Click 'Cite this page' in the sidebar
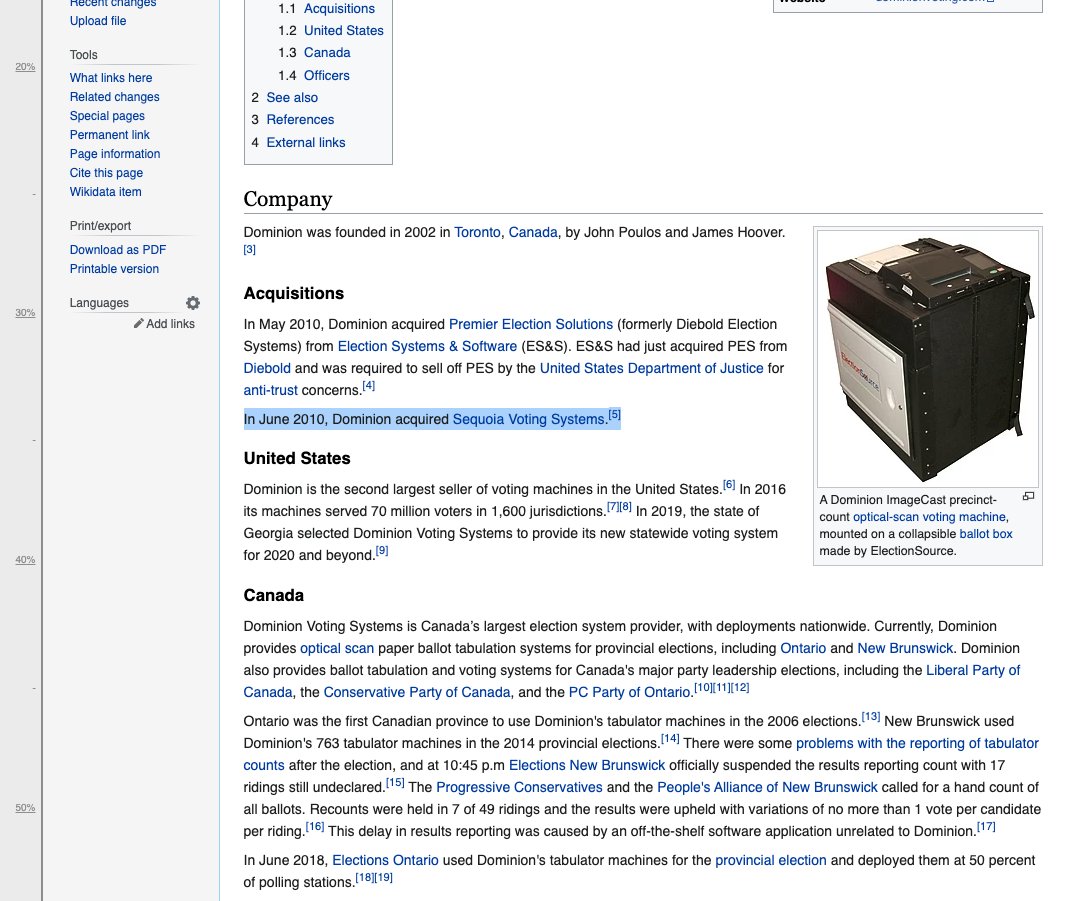The width and height of the screenshot is (1066, 901). 106,172
